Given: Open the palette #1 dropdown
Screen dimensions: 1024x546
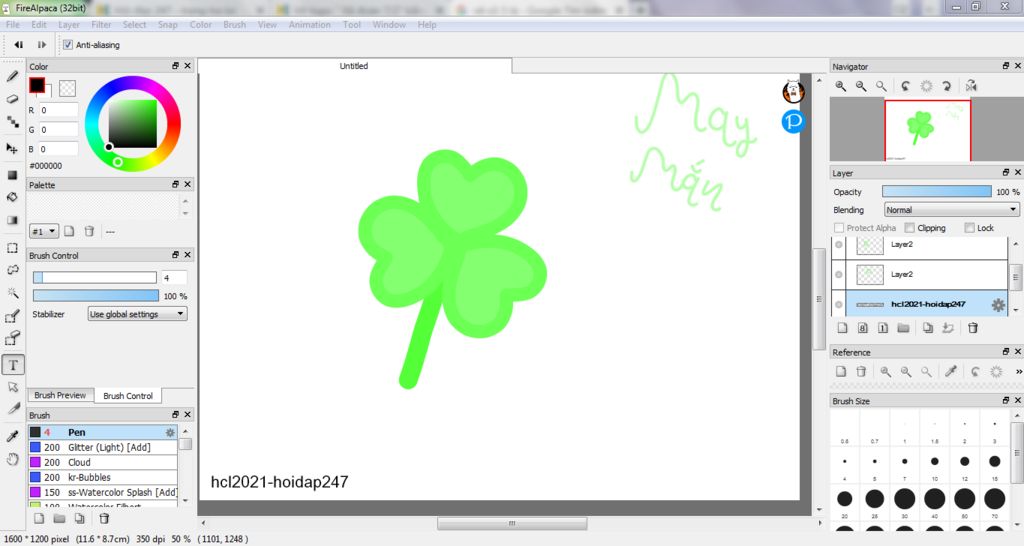Looking at the screenshot, I should tap(44, 231).
